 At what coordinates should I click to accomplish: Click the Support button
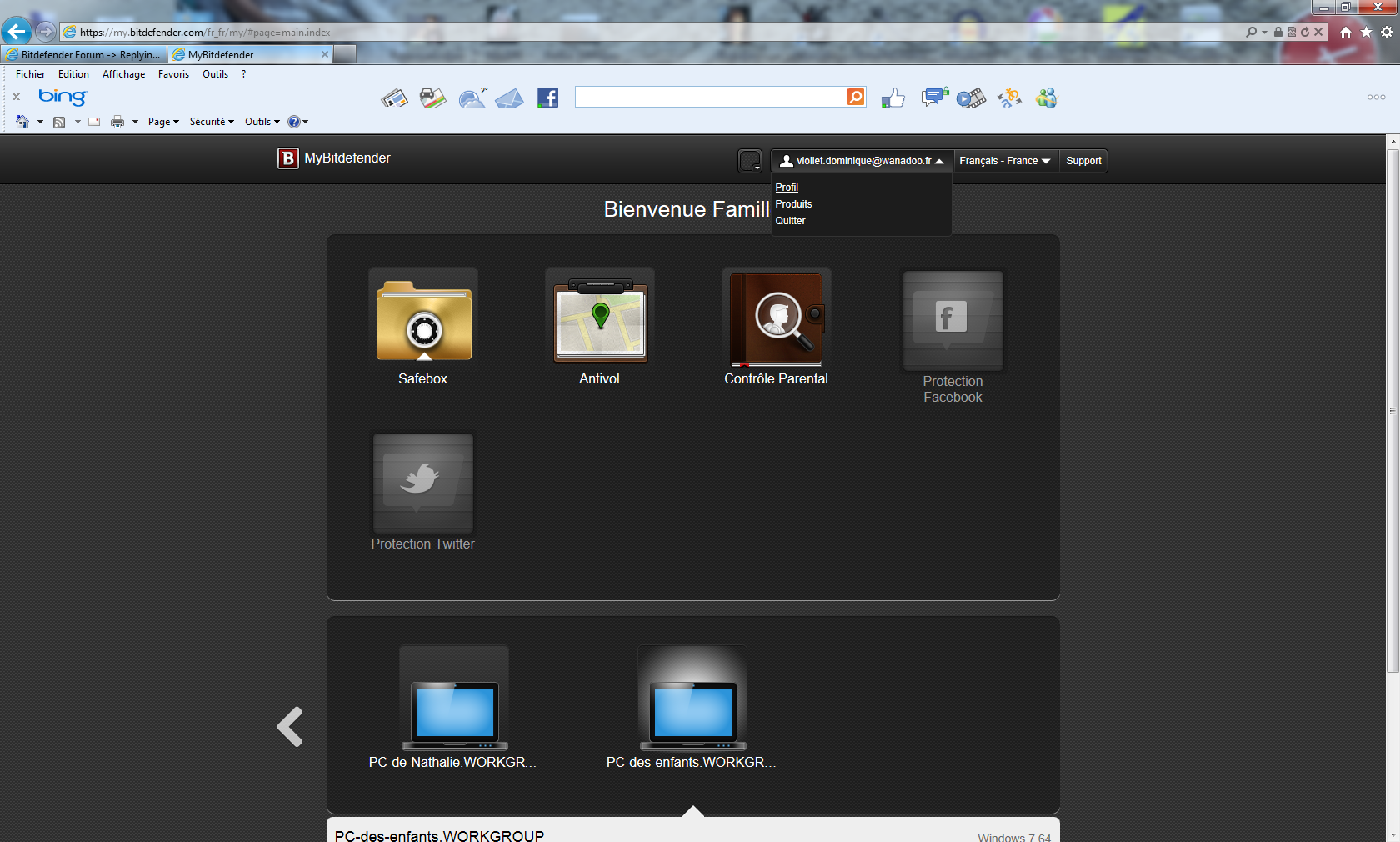click(x=1083, y=161)
